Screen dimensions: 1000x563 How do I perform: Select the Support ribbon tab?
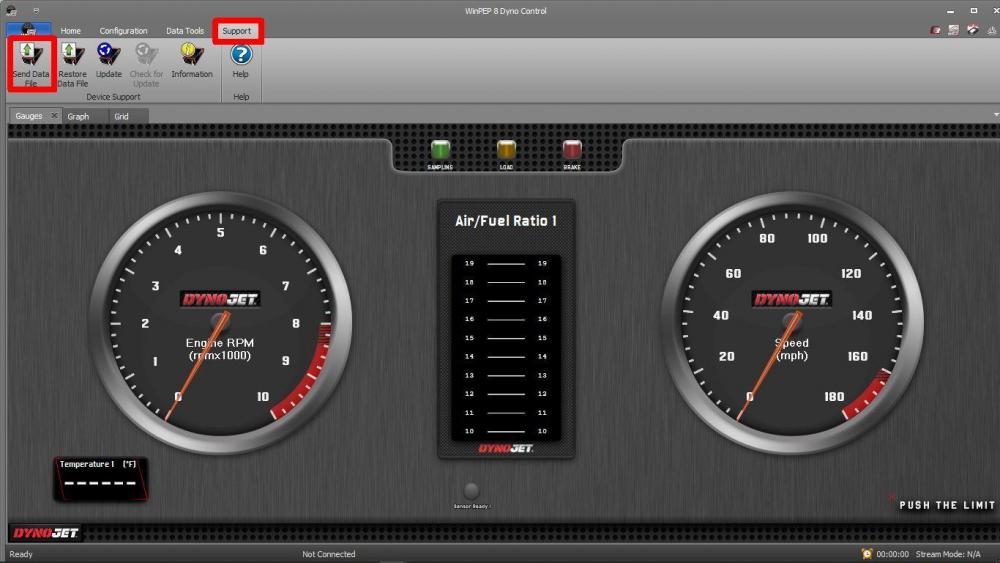click(x=237, y=31)
